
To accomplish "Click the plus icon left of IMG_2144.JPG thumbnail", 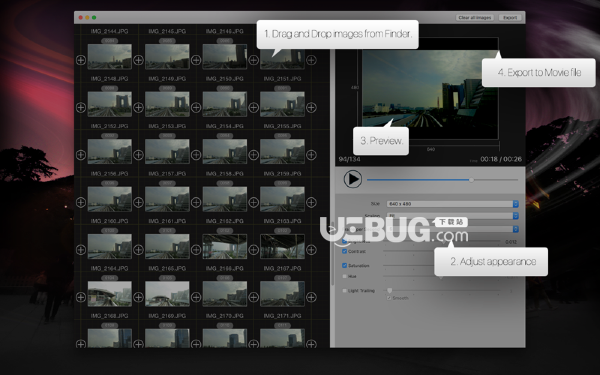I will pos(81,60).
